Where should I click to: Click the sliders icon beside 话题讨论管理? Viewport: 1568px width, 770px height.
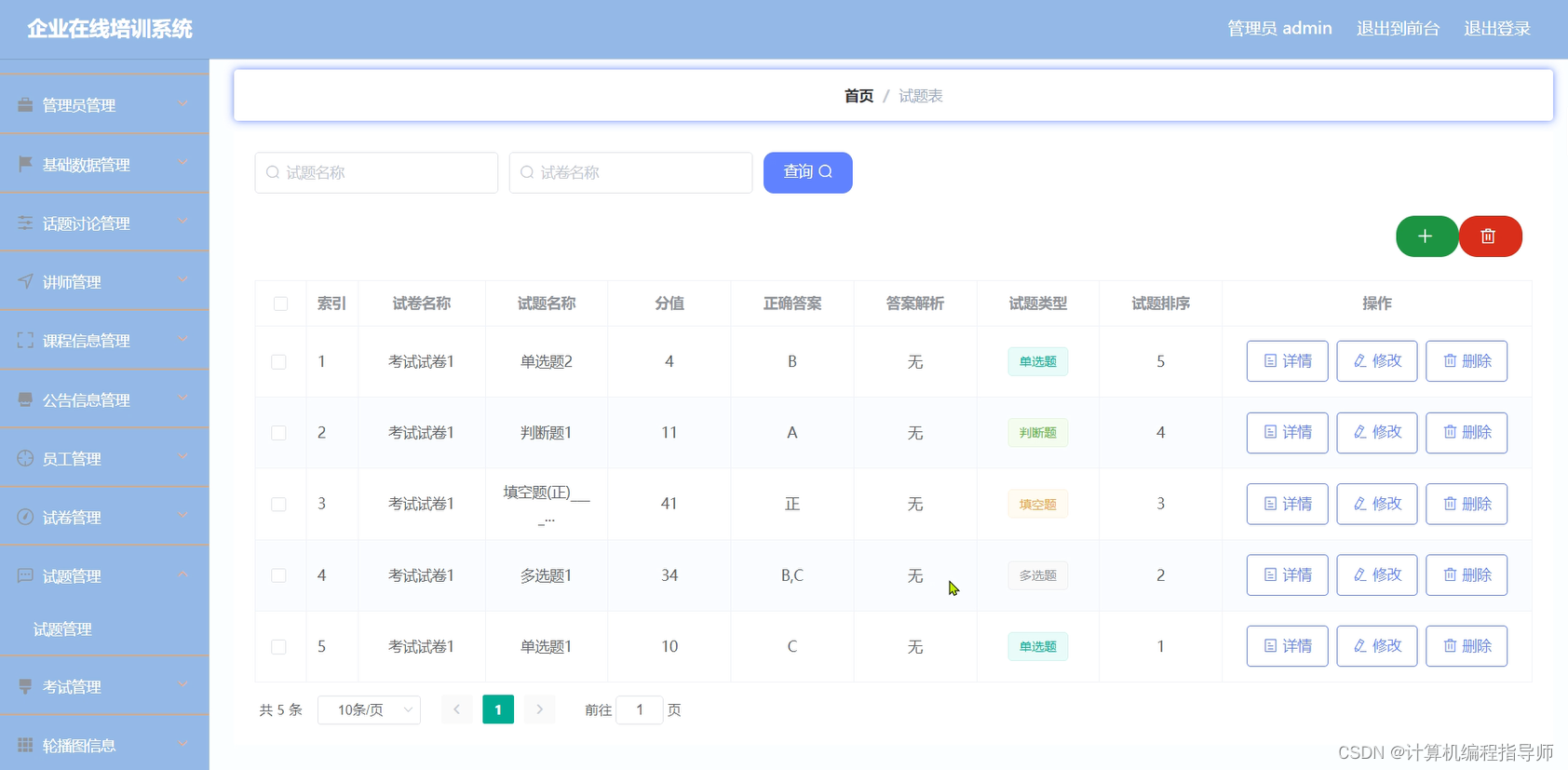25,223
